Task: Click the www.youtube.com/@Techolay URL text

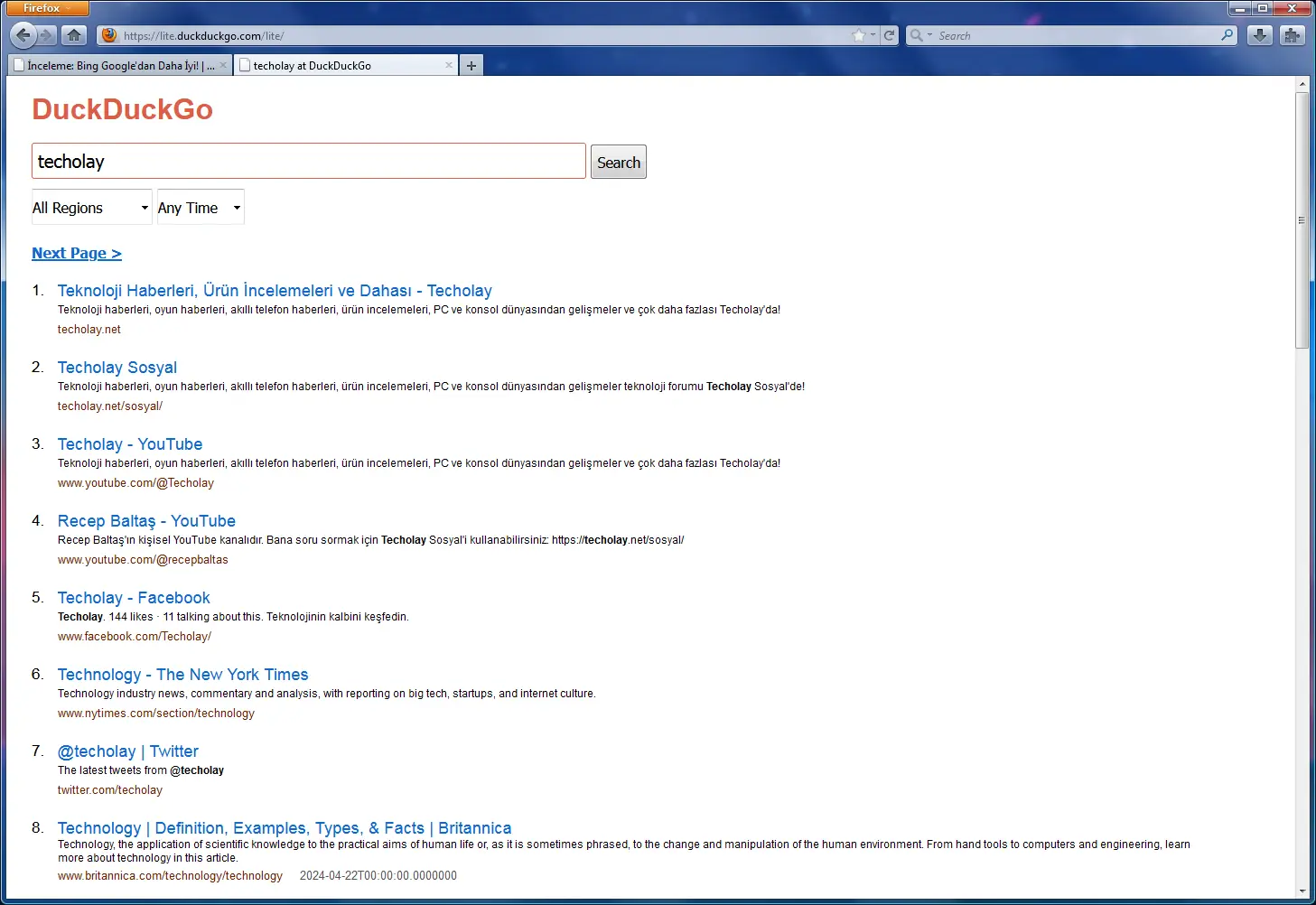Action: point(135,483)
